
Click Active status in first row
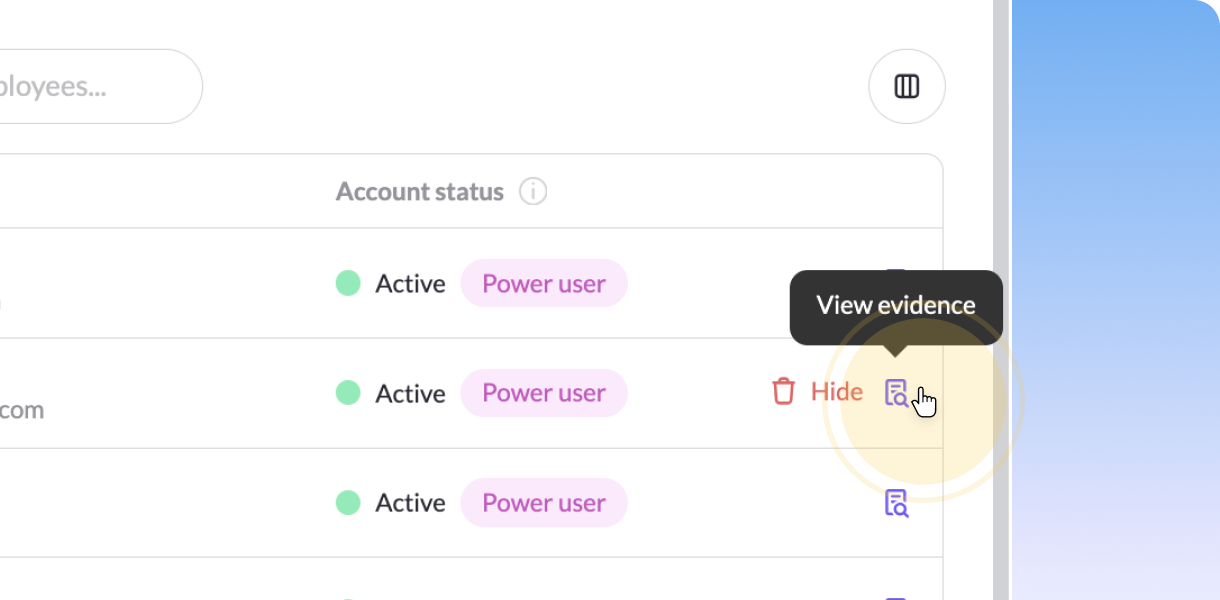(391, 284)
